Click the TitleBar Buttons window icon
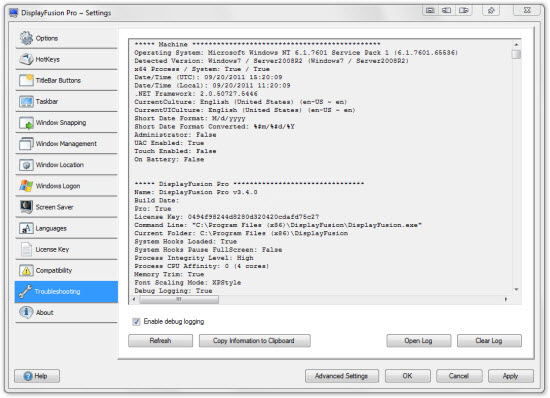 click(x=26, y=80)
